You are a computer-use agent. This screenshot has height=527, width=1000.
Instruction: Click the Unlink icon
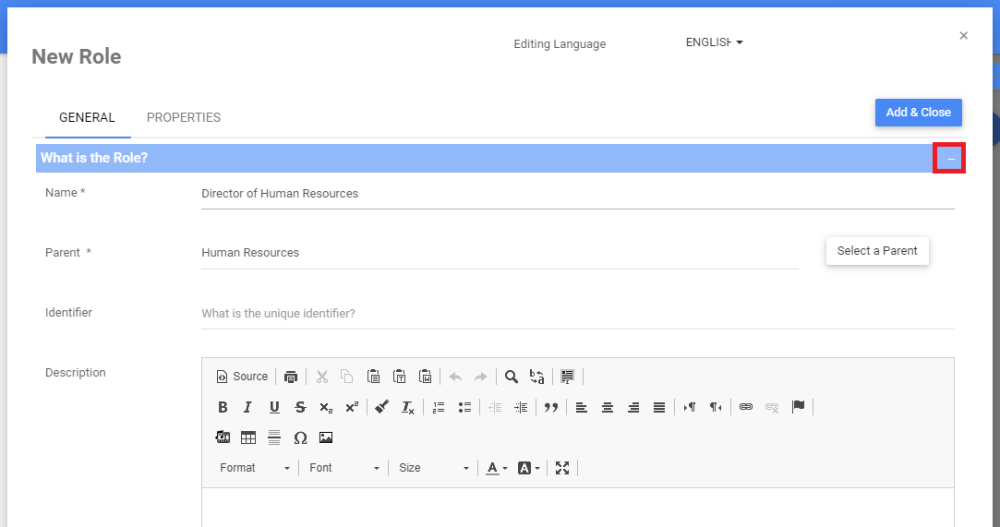coord(772,407)
